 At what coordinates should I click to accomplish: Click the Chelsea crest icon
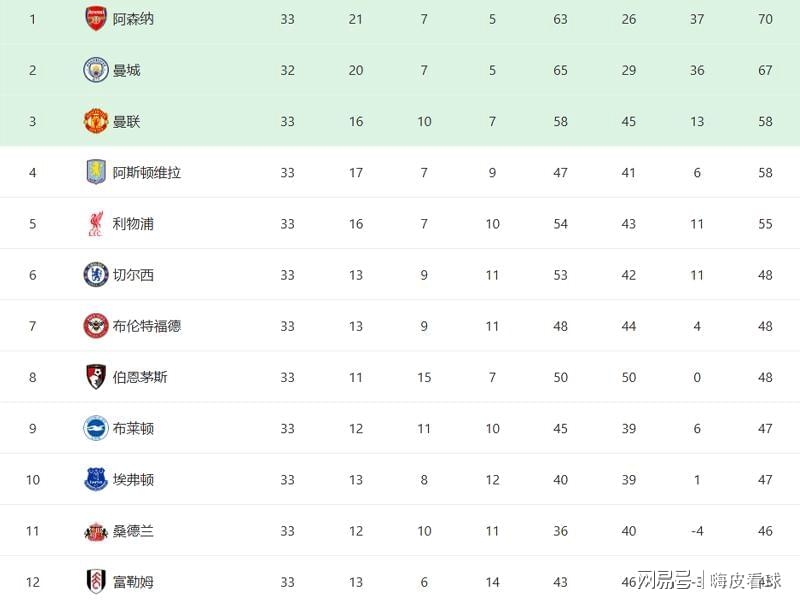pyautogui.click(x=95, y=275)
